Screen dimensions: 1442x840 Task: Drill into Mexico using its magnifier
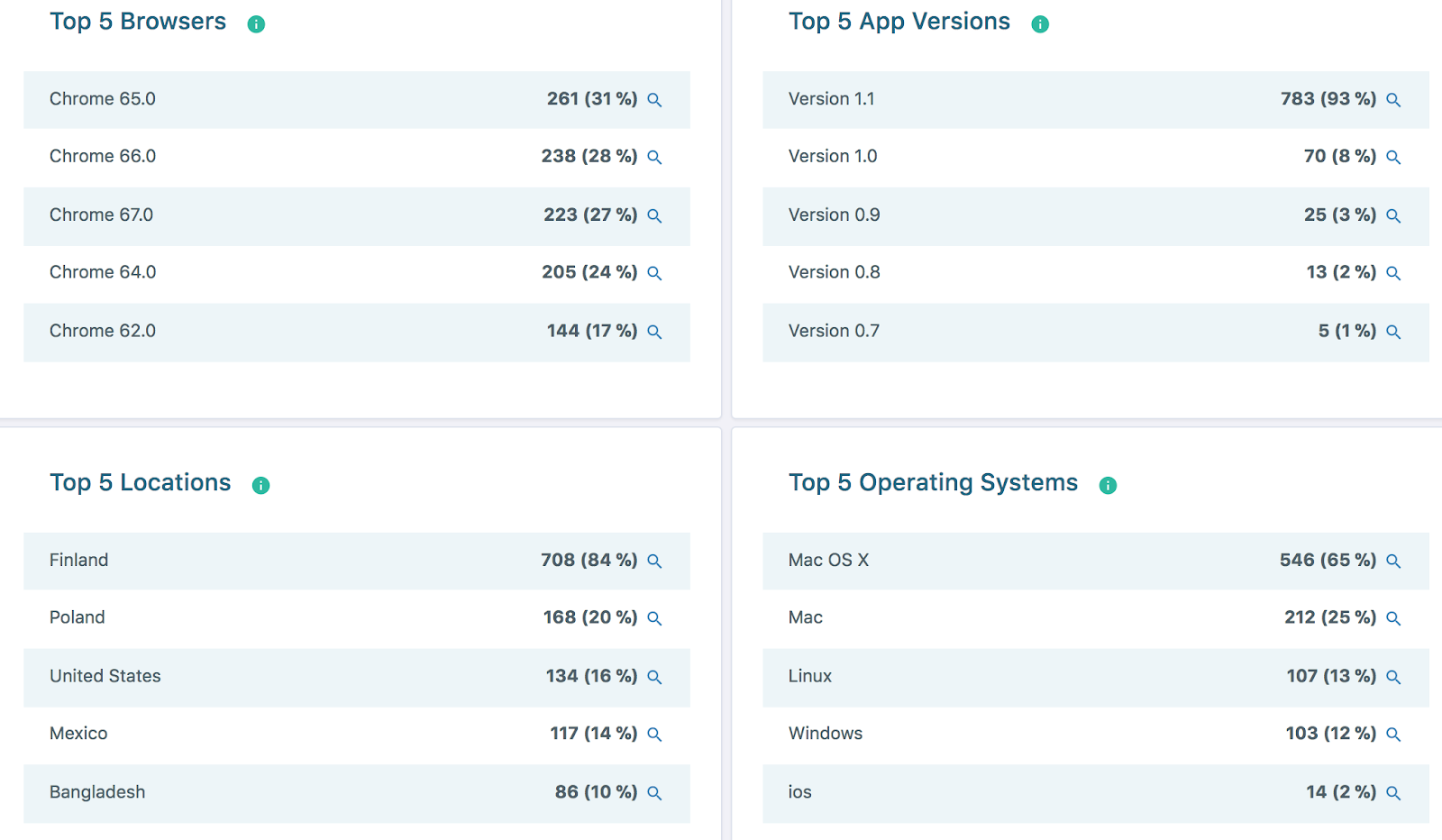tap(655, 735)
